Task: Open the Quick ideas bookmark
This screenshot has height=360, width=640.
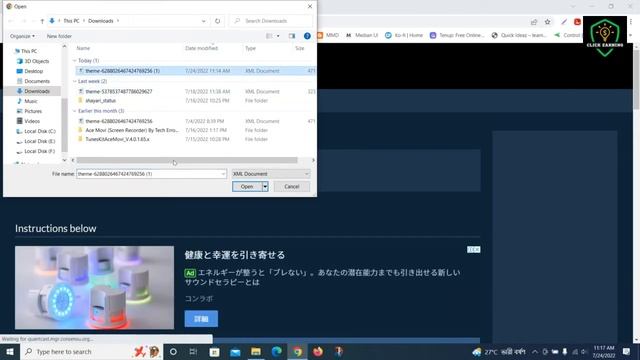Action: [519, 36]
